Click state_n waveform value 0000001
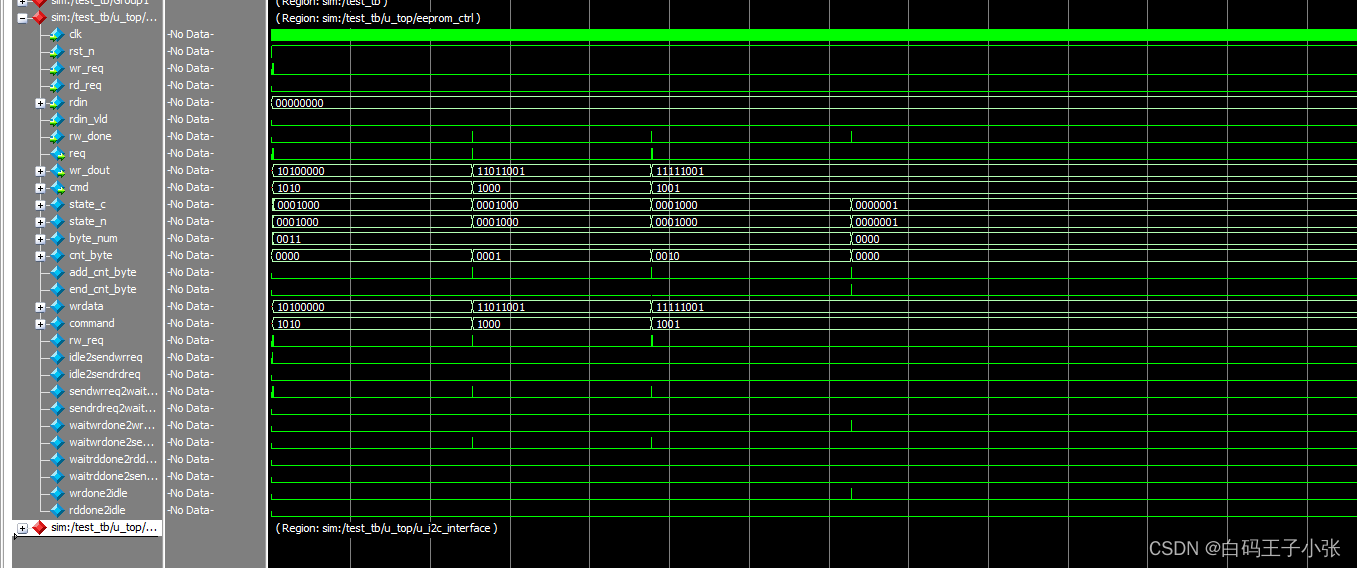The image size is (1357, 568). click(877, 222)
